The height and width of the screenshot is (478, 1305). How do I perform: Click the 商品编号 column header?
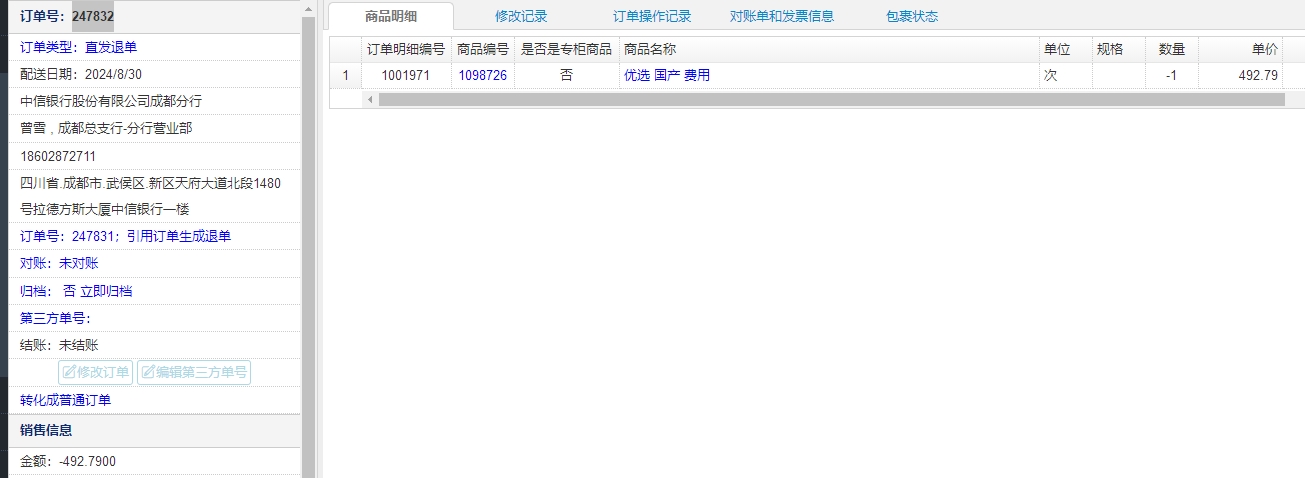[x=483, y=48]
